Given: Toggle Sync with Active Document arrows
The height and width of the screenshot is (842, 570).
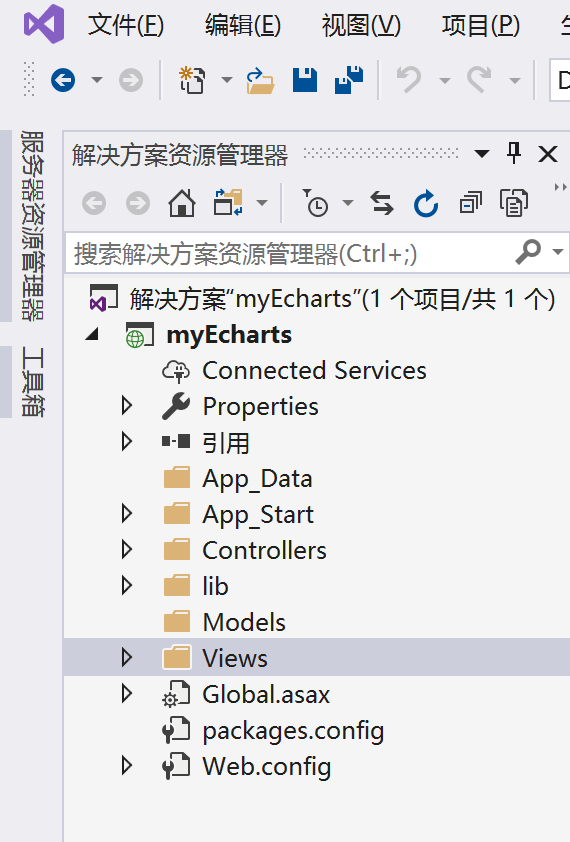Looking at the screenshot, I should 382,204.
